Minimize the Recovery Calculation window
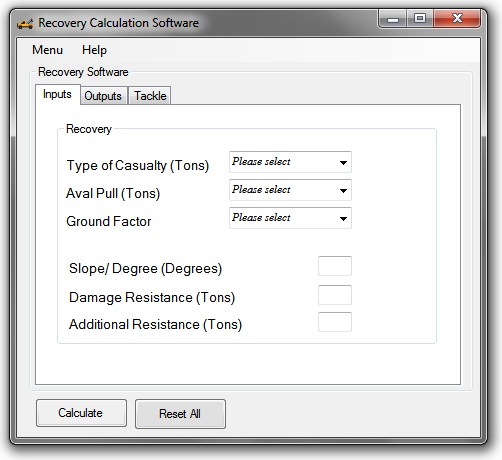This screenshot has height=460, width=502. coord(393,19)
